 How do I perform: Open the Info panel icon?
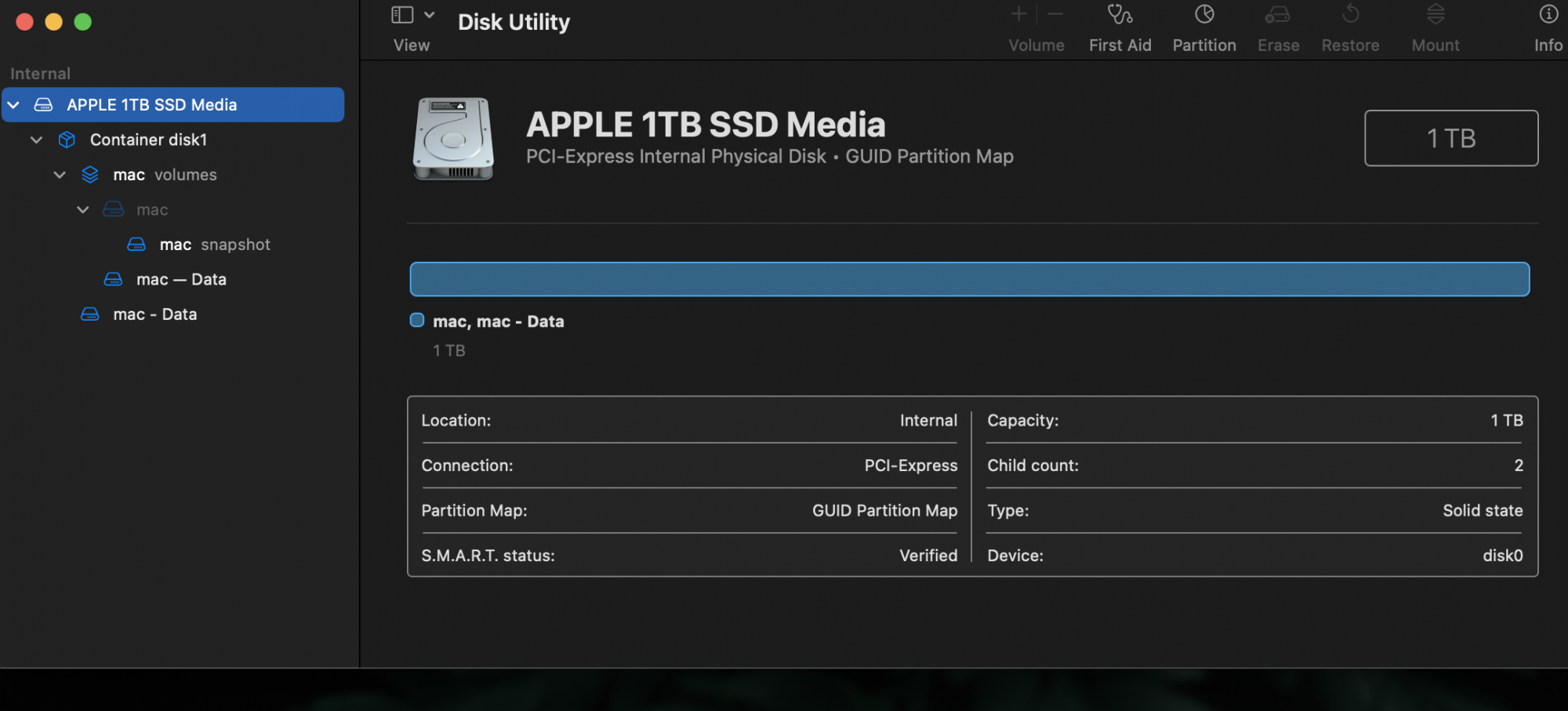pyautogui.click(x=1548, y=14)
